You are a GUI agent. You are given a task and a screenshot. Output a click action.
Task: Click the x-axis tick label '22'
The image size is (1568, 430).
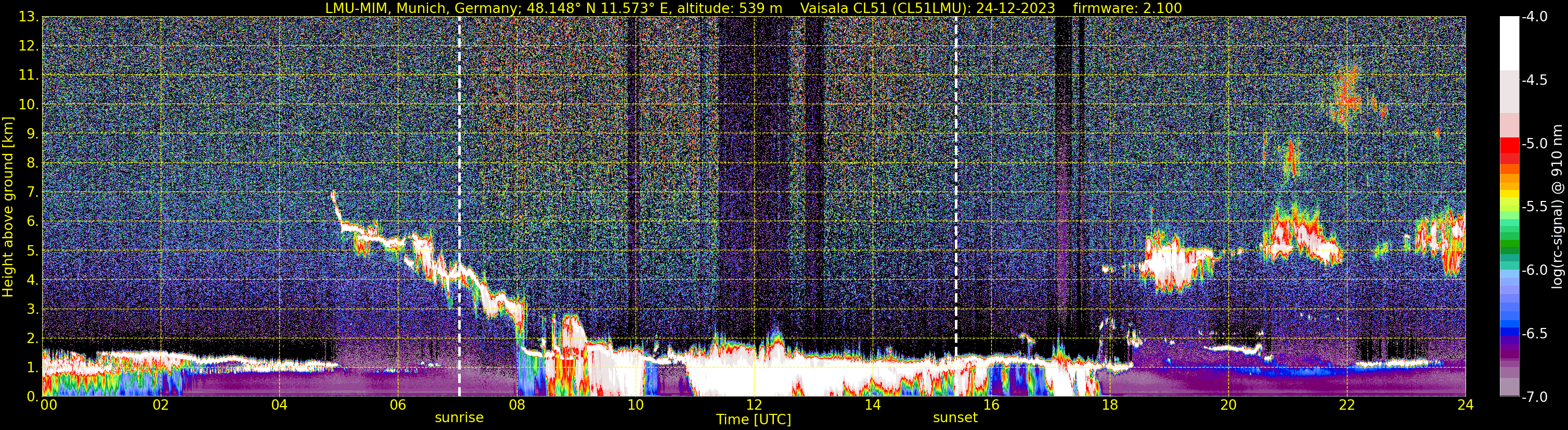coord(1347,405)
